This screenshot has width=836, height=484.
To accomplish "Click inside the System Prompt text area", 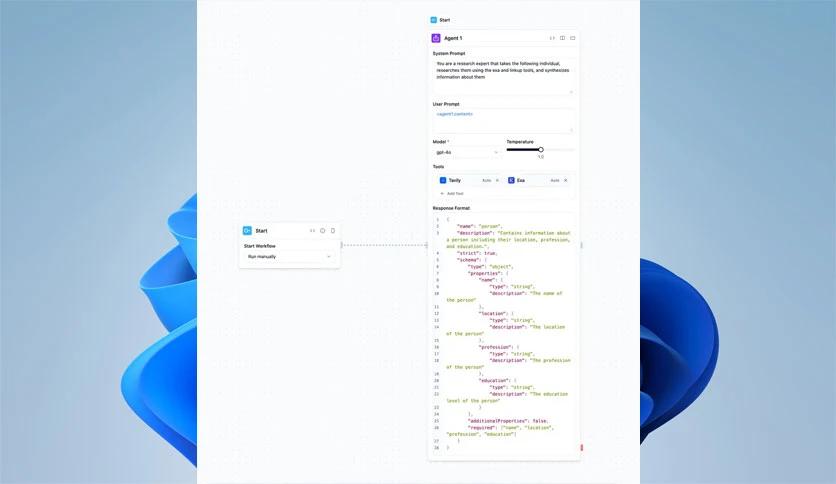I will (x=504, y=76).
